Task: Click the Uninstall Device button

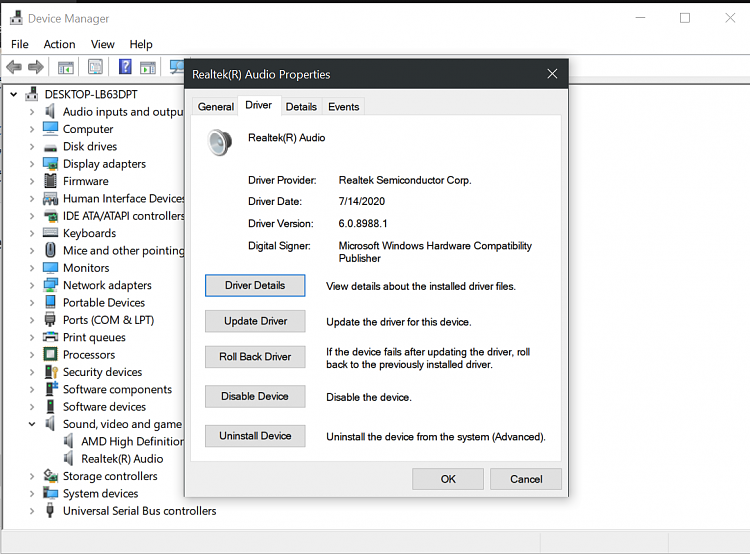Action: coord(255,436)
